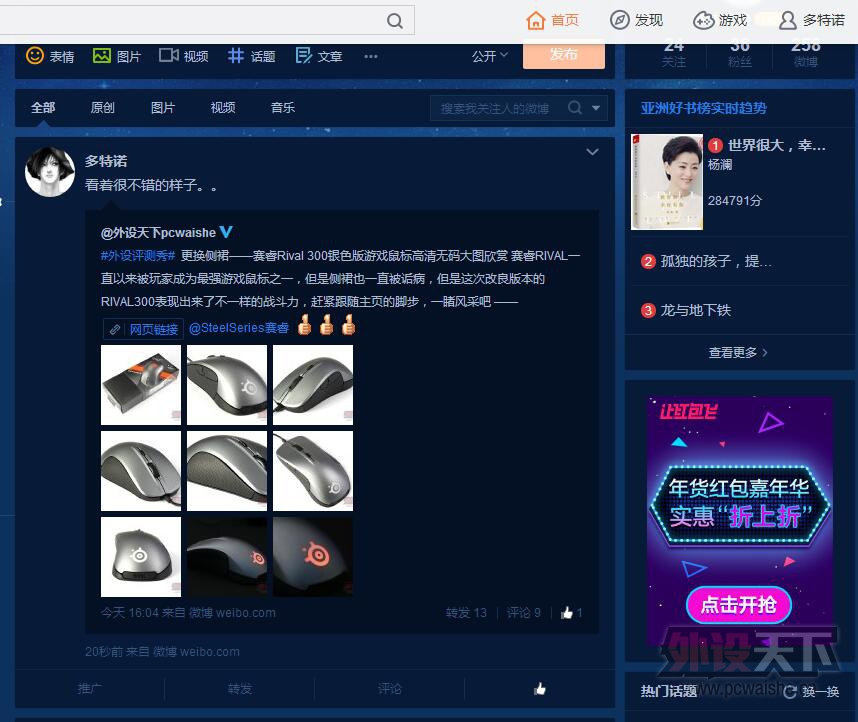Open 多特诺 user profile icon in top bar
The height and width of the screenshot is (722, 858).
(787, 20)
